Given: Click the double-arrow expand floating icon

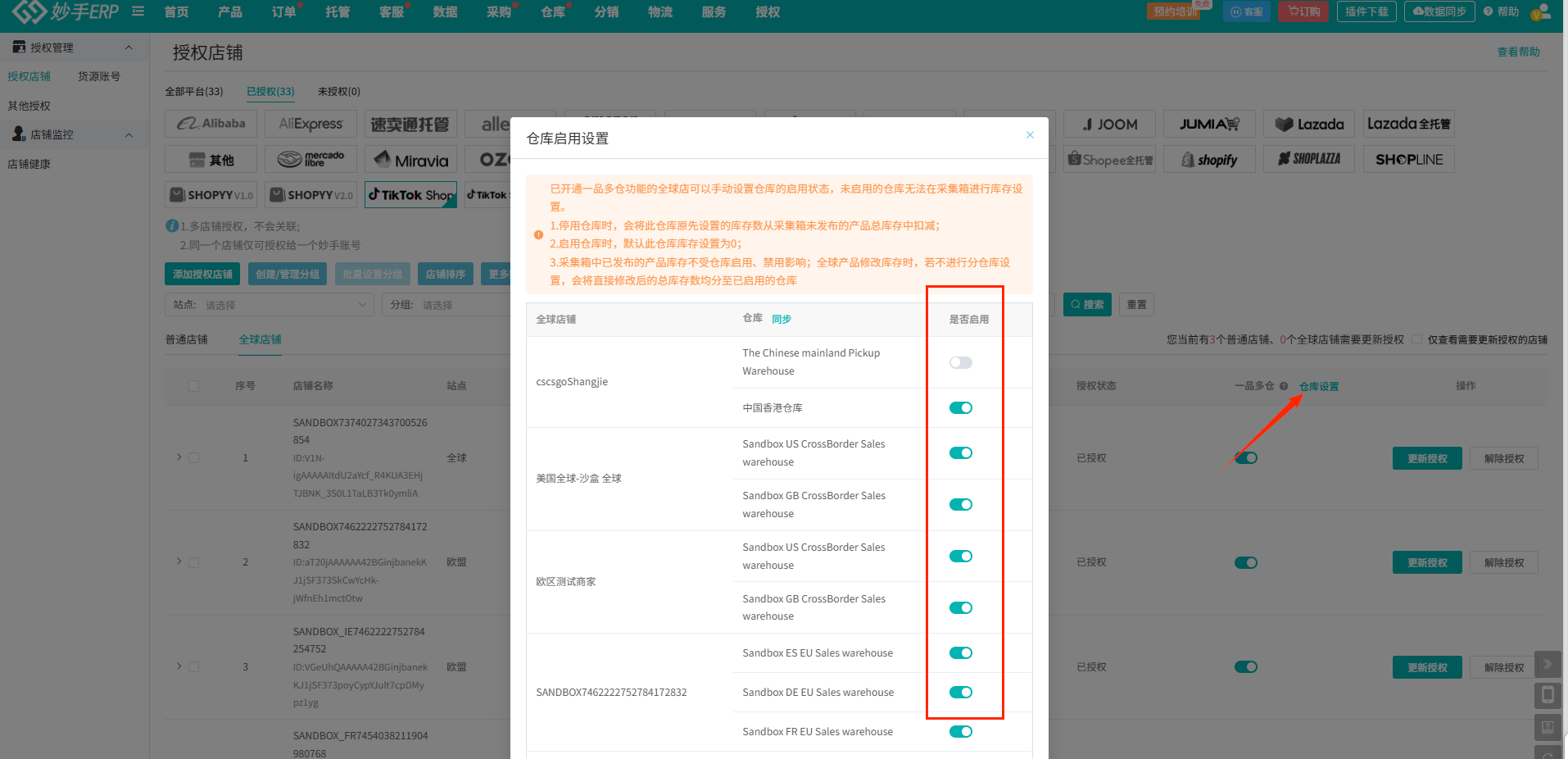Looking at the screenshot, I should tap(1548, 664).
